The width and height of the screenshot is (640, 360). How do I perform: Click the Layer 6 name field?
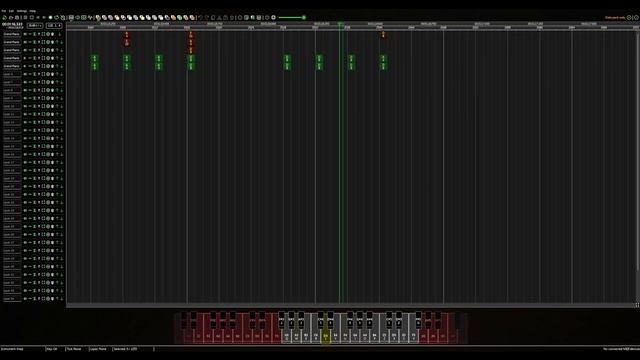coord(12,74)
